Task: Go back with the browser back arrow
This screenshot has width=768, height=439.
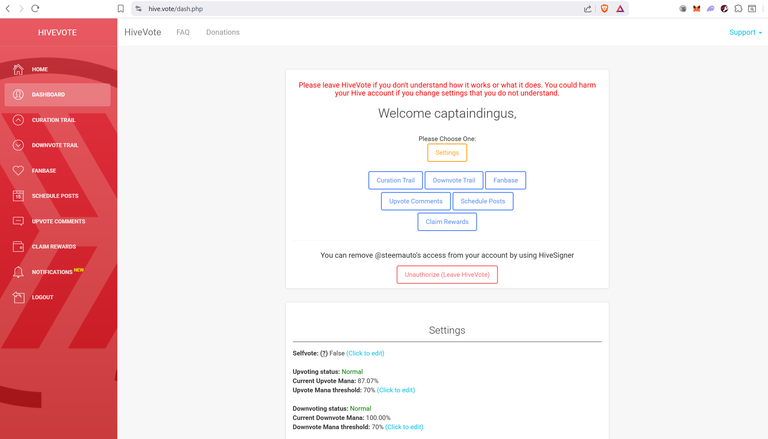Action: coord(8,8)
